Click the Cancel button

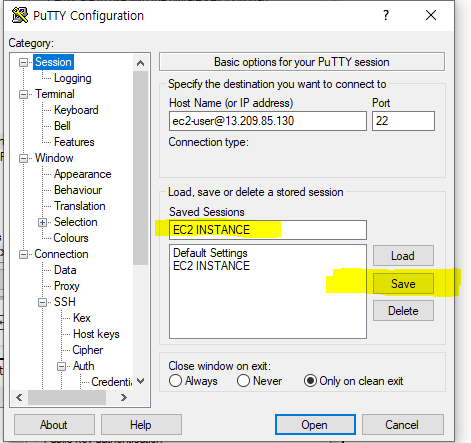[x=402, y=425]
